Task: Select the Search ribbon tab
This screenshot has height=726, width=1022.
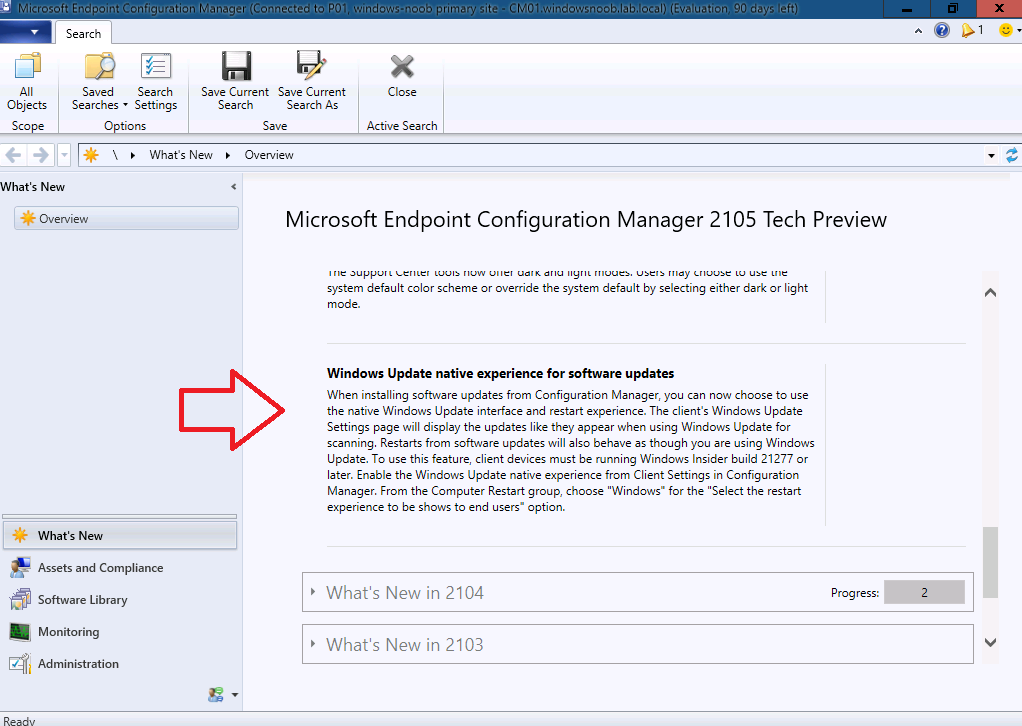Action: [83, 33]
